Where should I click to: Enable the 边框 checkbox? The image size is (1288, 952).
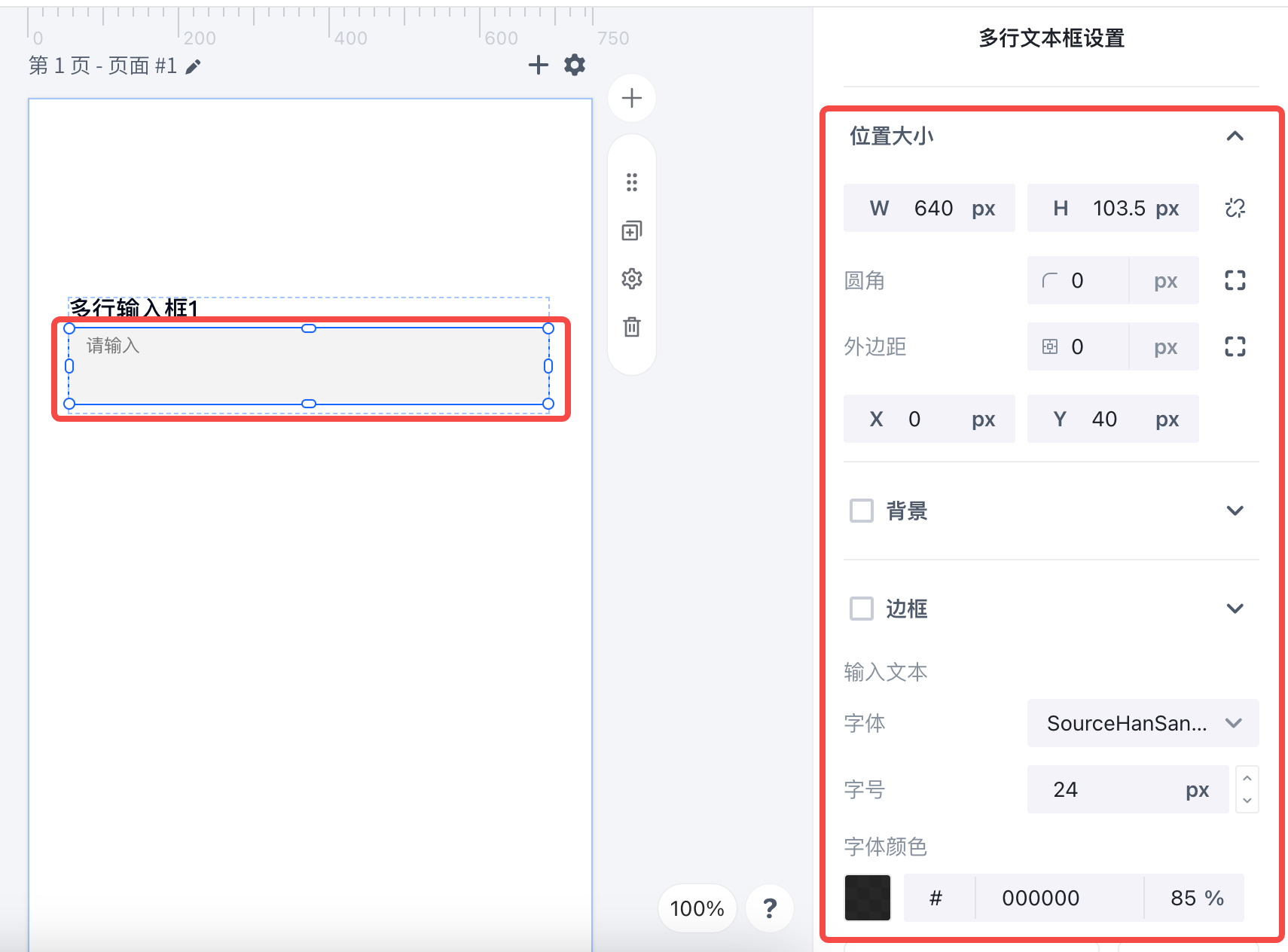[862, 609]
